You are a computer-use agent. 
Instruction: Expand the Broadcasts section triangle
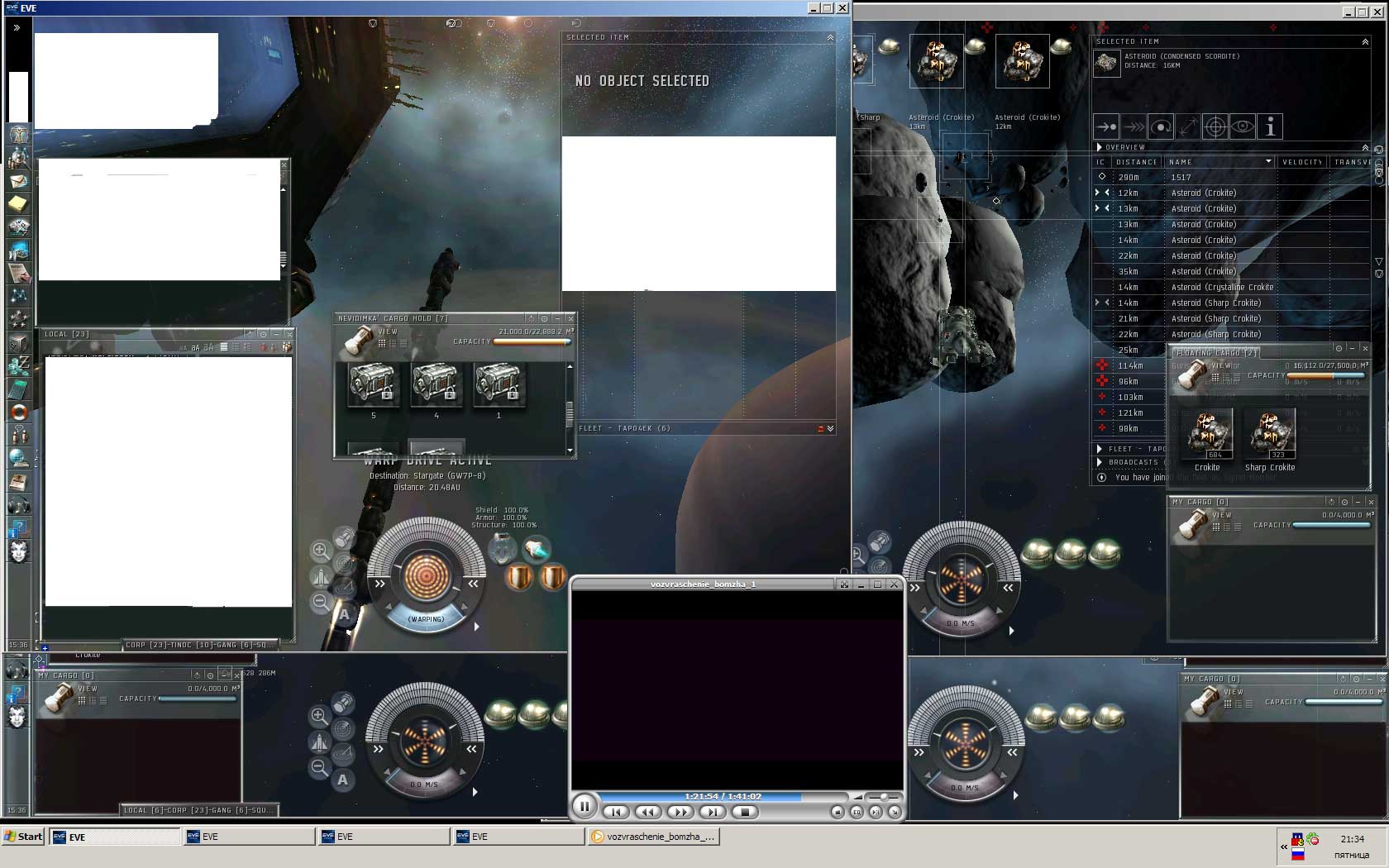(x=1099, y=462)
